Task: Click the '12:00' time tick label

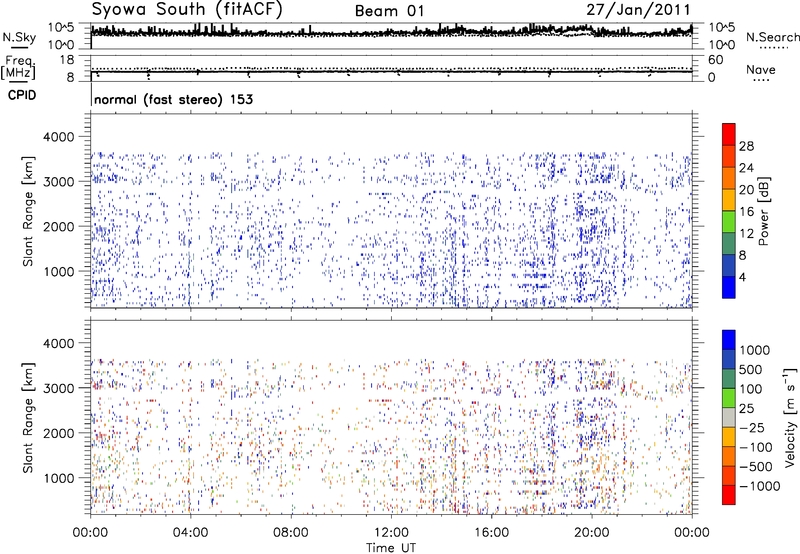Action: 391,533
